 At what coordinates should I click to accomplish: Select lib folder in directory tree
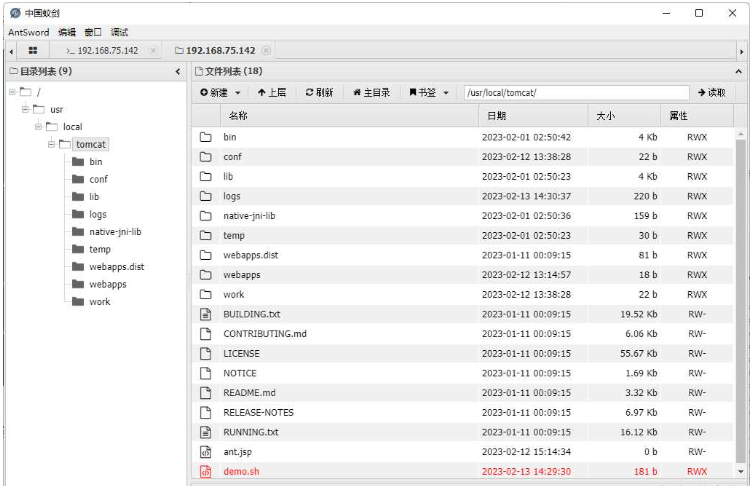pos(94,197)
